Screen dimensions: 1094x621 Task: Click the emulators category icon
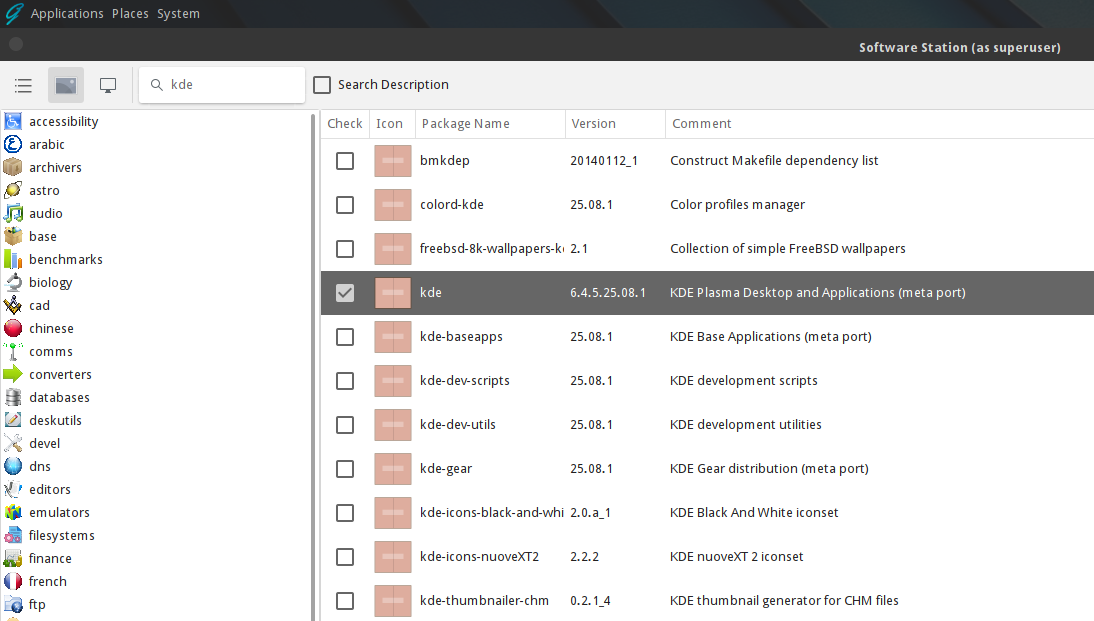(x=12, y=512)
